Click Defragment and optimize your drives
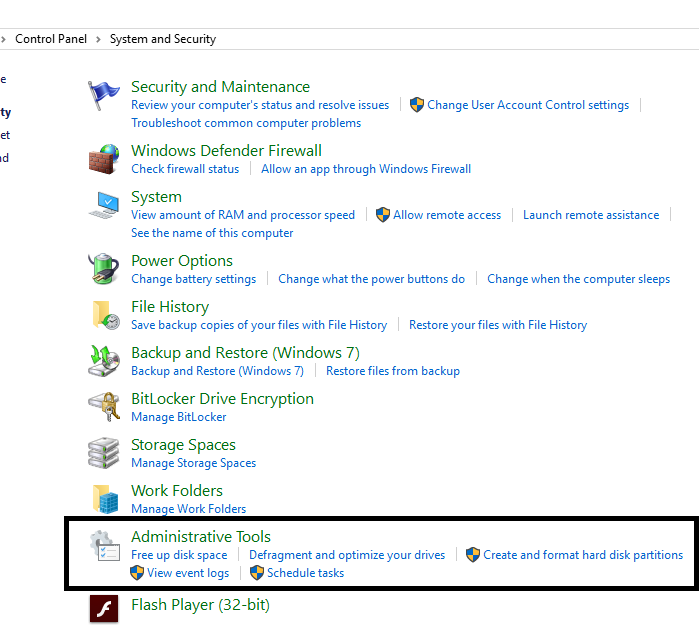This screenshot has width=699, height=633. coord(347,555)
